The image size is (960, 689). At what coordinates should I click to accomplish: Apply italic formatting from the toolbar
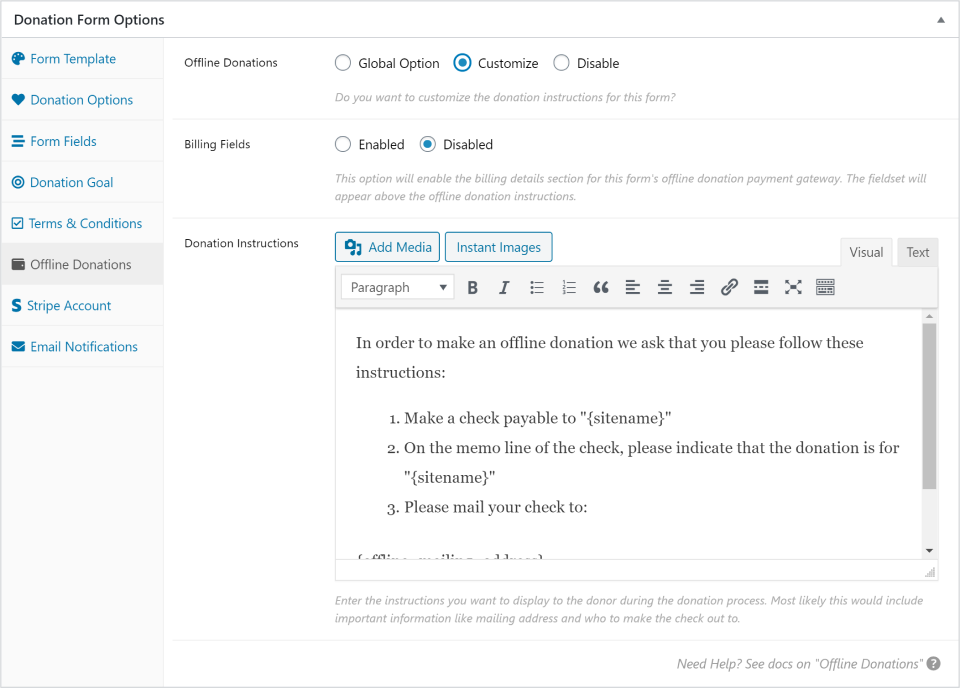click(x=504, y=287)
